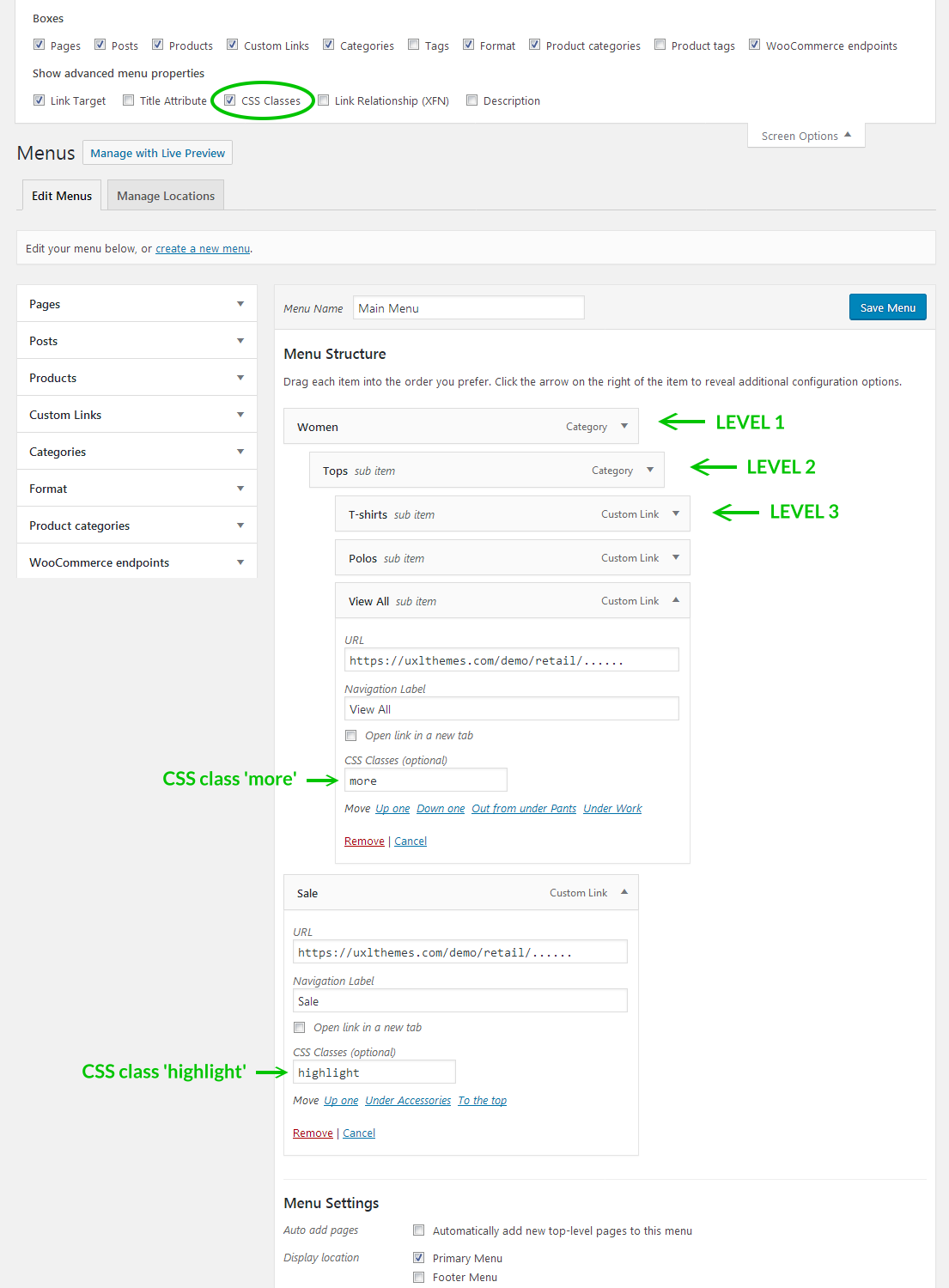949x1288 pixels.
Task: Uncheck the Primary Menu display location
Action: pyautogui.click(x=418, y=1257)
